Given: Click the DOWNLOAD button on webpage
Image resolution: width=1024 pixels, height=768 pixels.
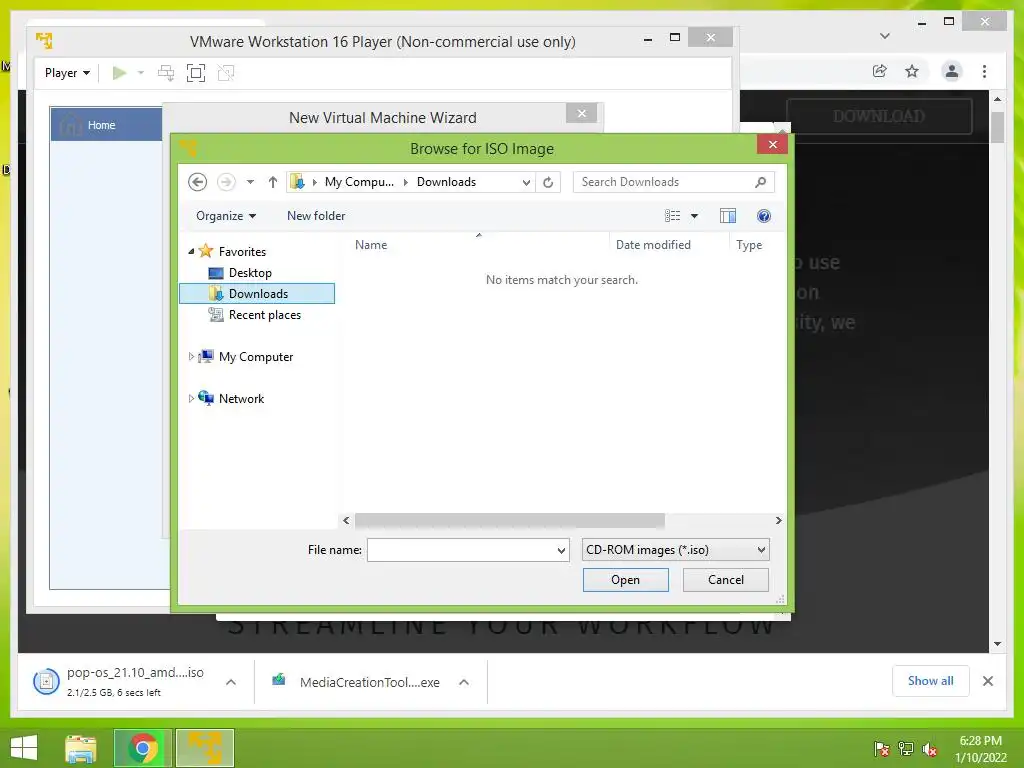Looking at the screenshot, I should tap(879, 116).
